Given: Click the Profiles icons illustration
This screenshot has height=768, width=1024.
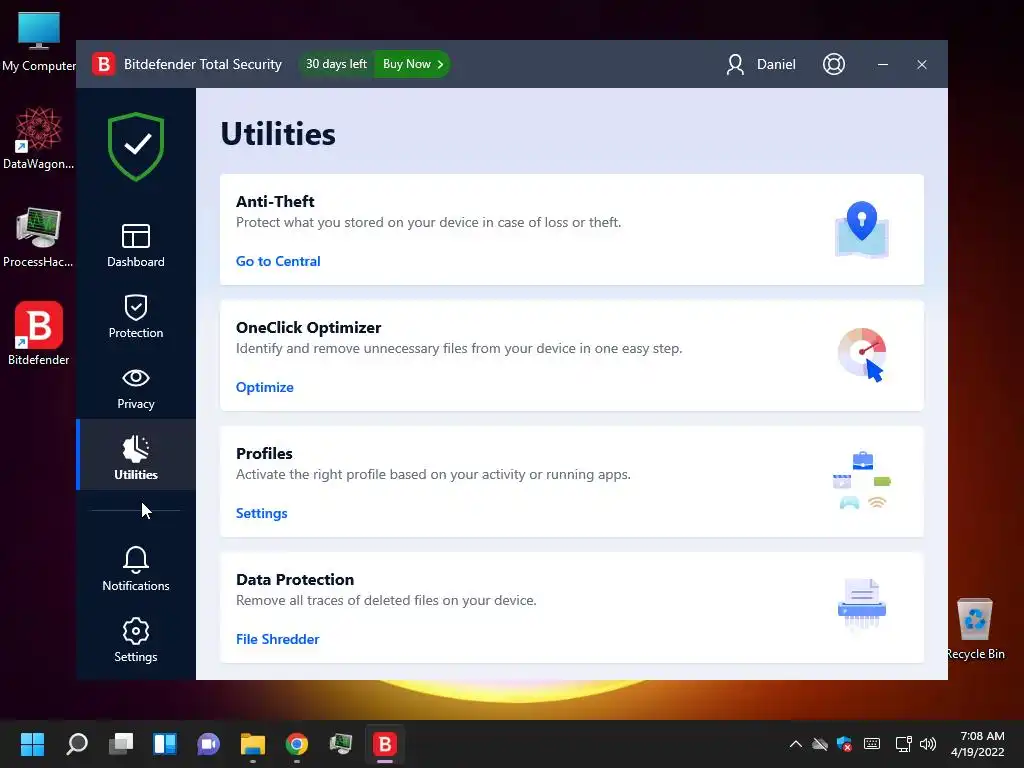Looking at the screenshot, I should [862, 481].
